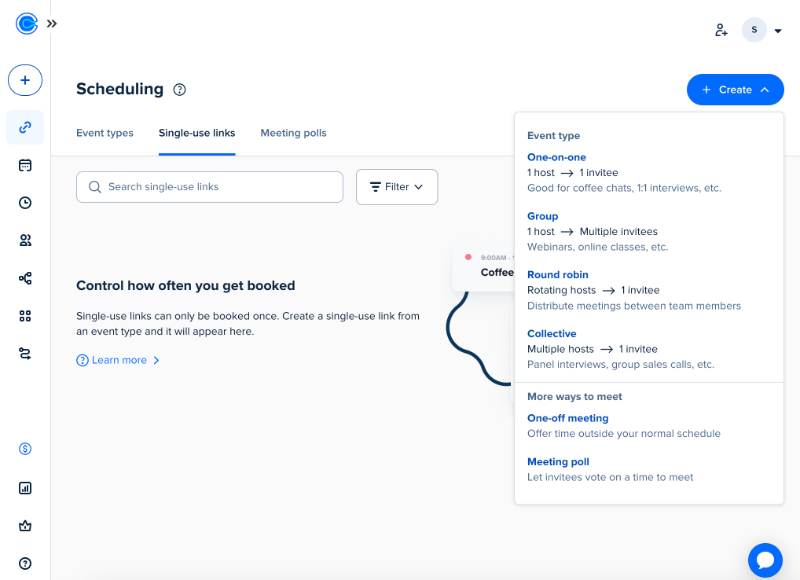The image size is (800, 580).
Task: Open Help via the question mark icon
Action: (25, 562)
